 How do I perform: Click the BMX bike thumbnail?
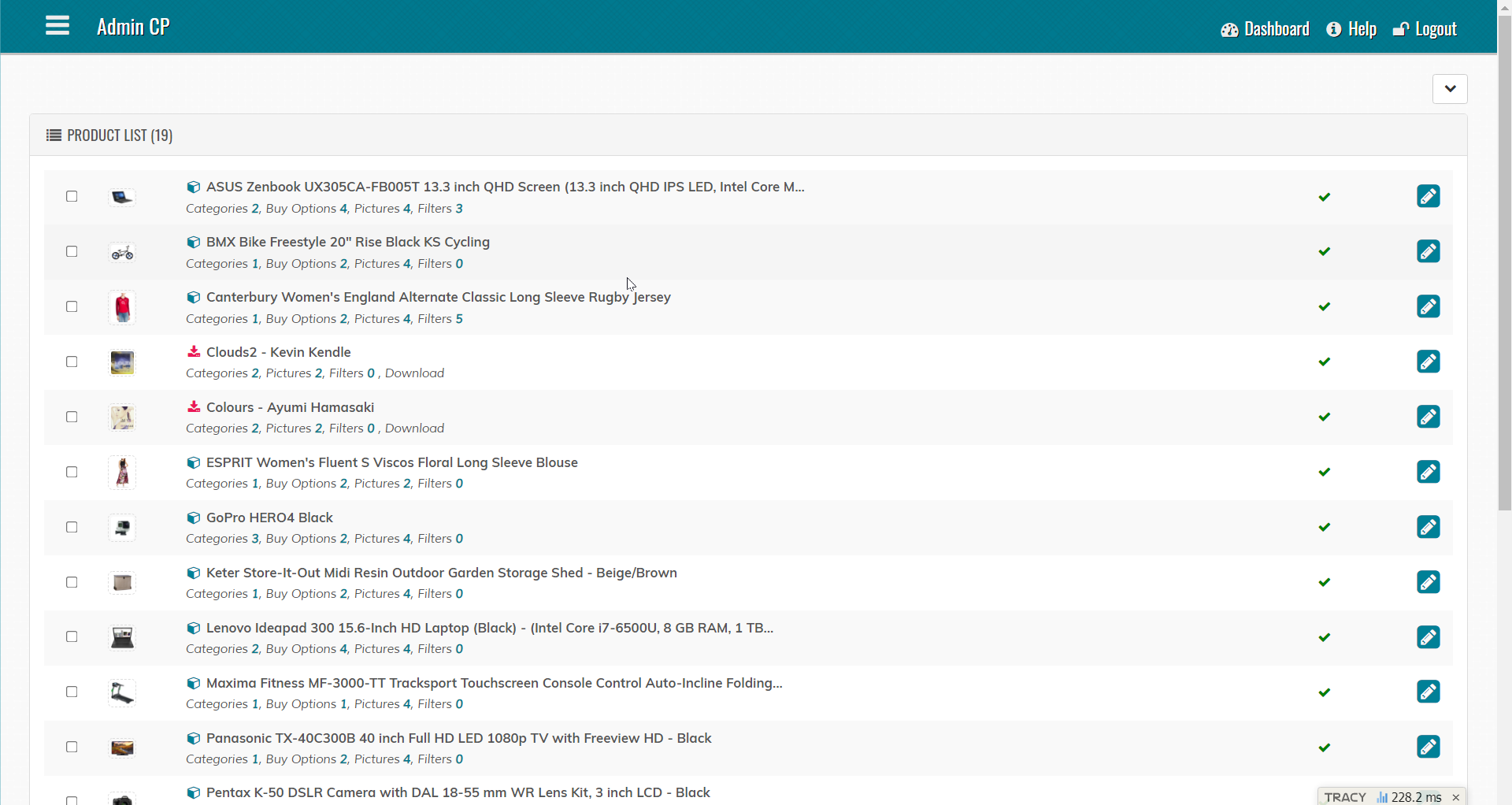coord(122,252)
